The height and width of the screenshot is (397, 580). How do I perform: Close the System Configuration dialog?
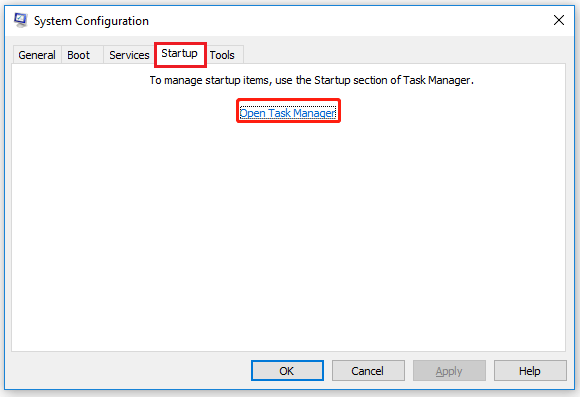[559, 20]
